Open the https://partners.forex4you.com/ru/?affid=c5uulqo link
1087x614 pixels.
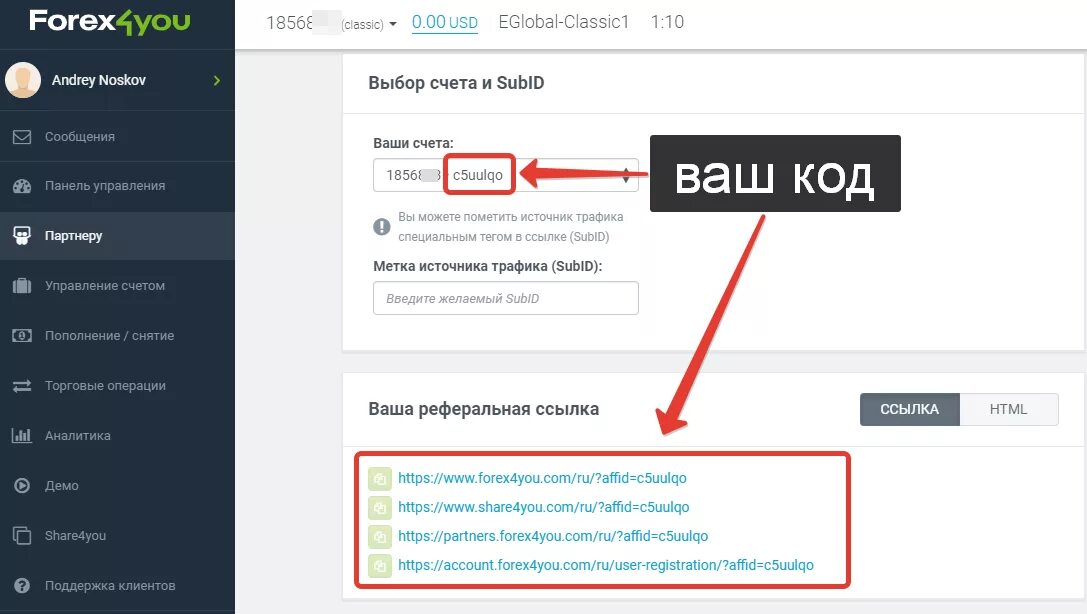[x=553, y=536]
